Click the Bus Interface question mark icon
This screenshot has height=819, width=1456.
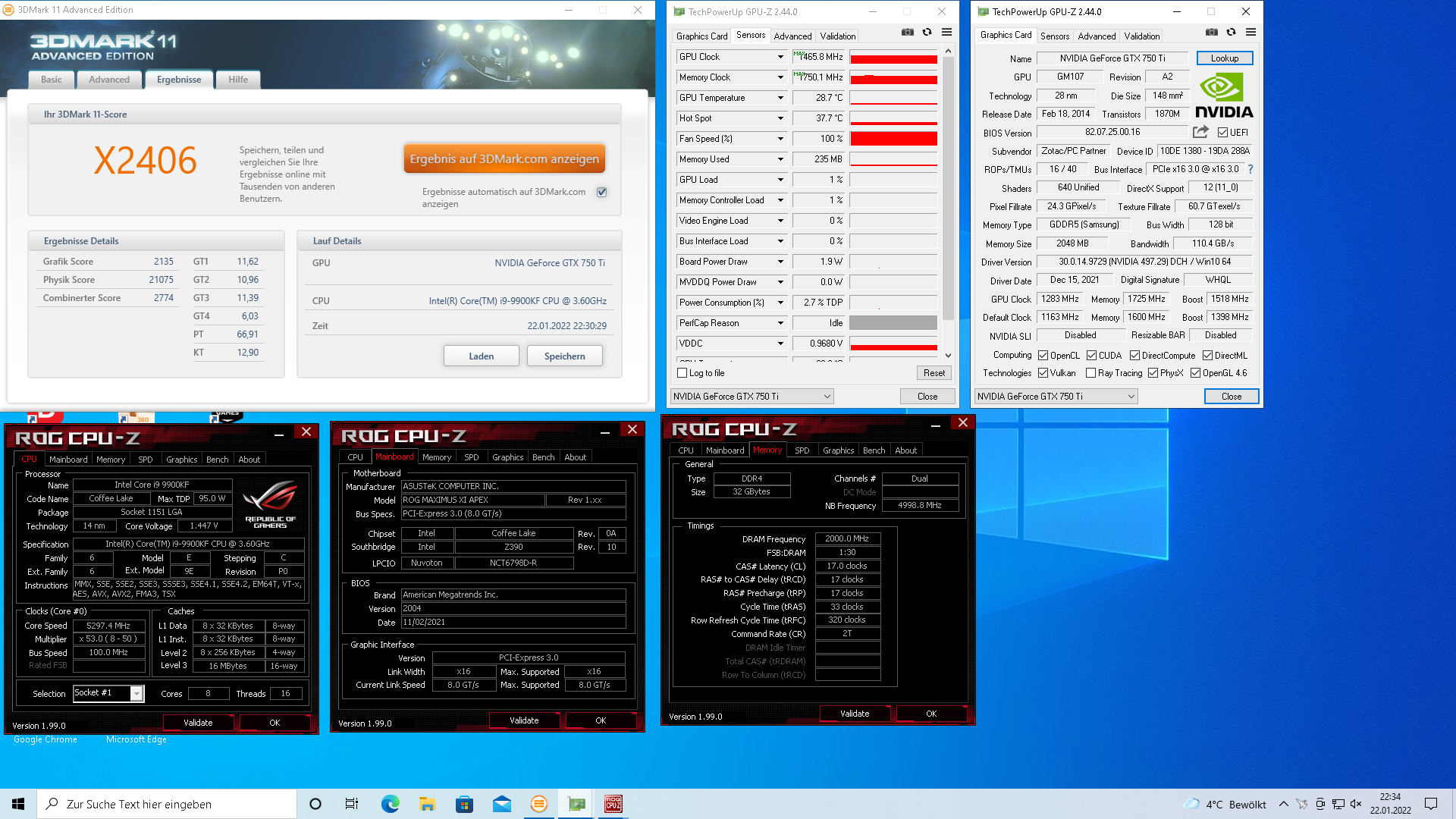(1250, 169)
